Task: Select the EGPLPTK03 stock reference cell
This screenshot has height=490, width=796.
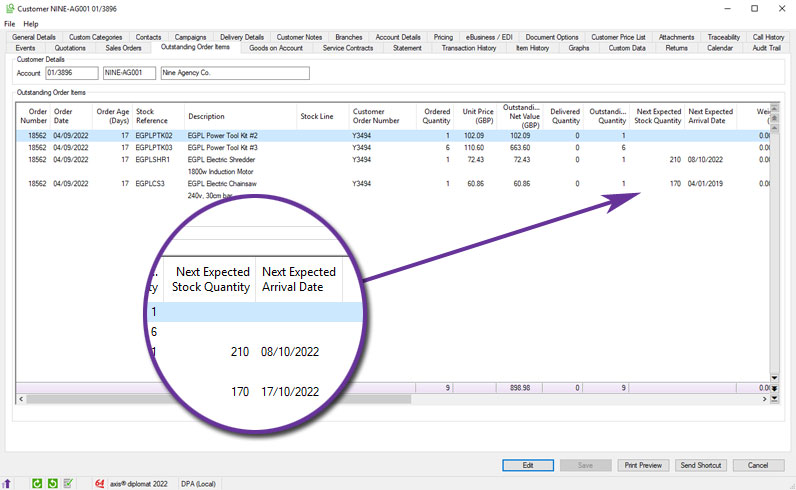Action: coord(154,147)
